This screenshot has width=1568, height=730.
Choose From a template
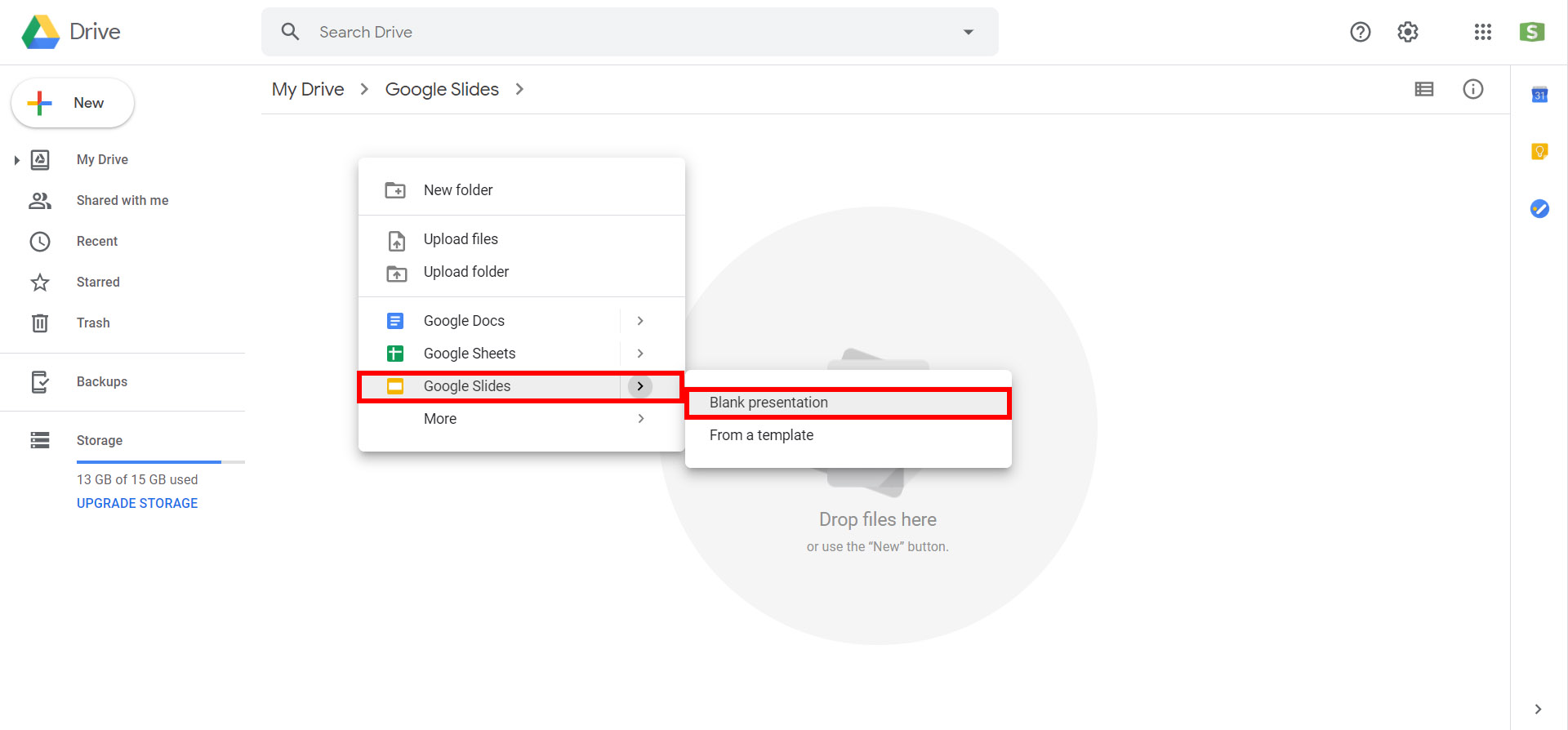[849, 435]
